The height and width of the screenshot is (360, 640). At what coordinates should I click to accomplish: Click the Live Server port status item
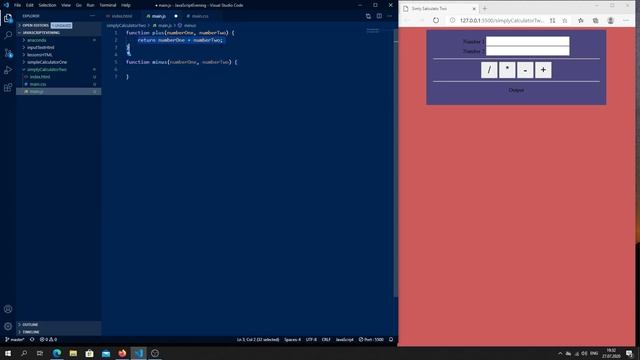371,340
